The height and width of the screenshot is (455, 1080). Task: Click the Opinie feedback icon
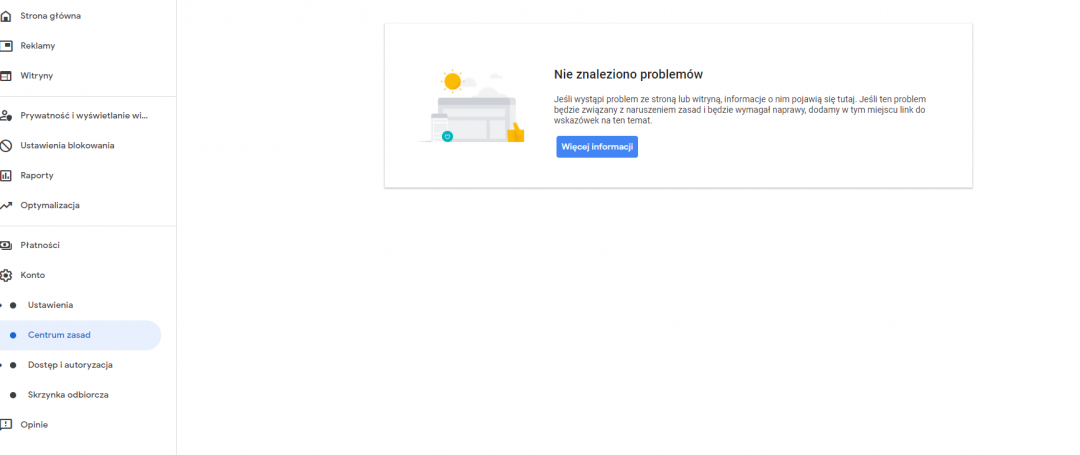tap(5, 425)
